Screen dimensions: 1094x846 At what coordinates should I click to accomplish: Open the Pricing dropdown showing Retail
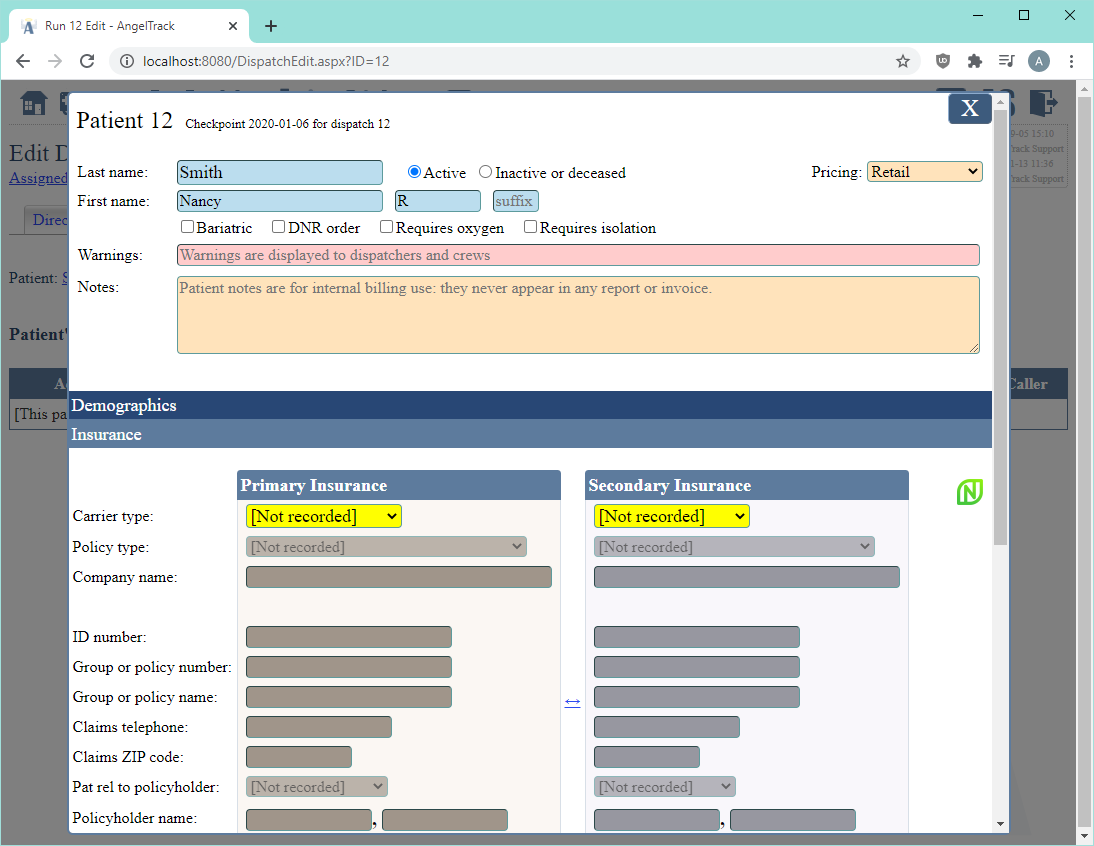point(924,171)
